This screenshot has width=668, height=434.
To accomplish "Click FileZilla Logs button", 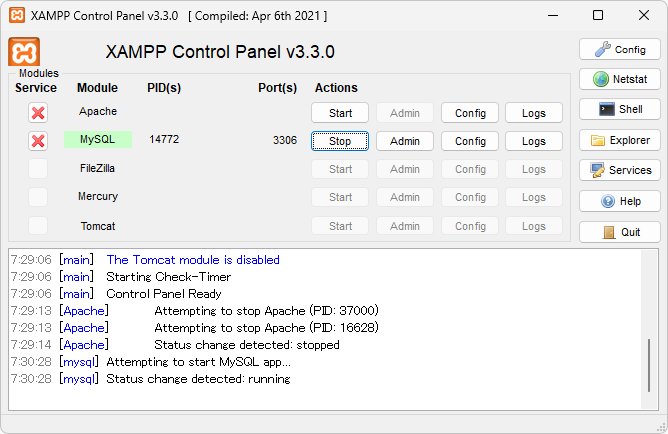I will click(534, 169).
